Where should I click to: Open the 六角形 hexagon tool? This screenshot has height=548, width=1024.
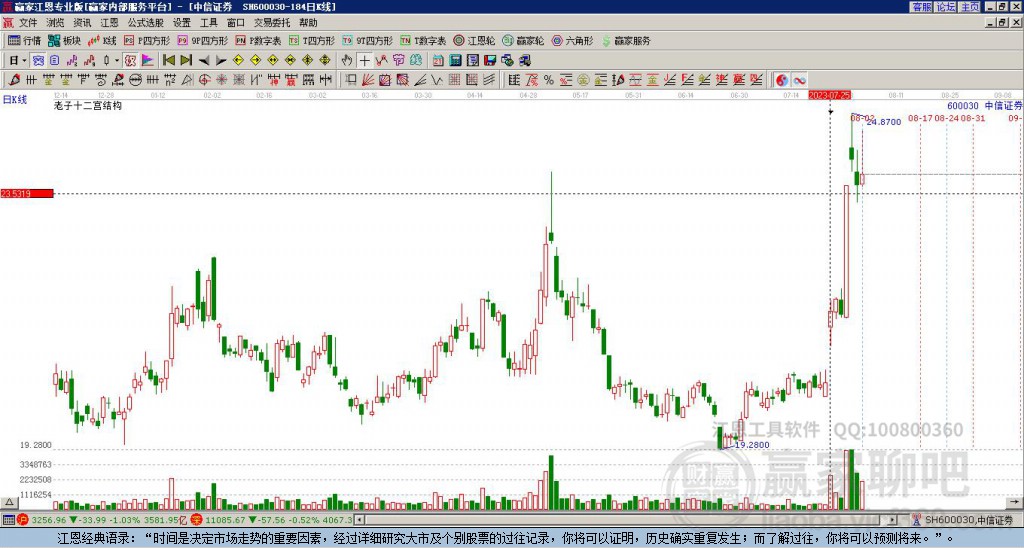[x=573, y=40]
